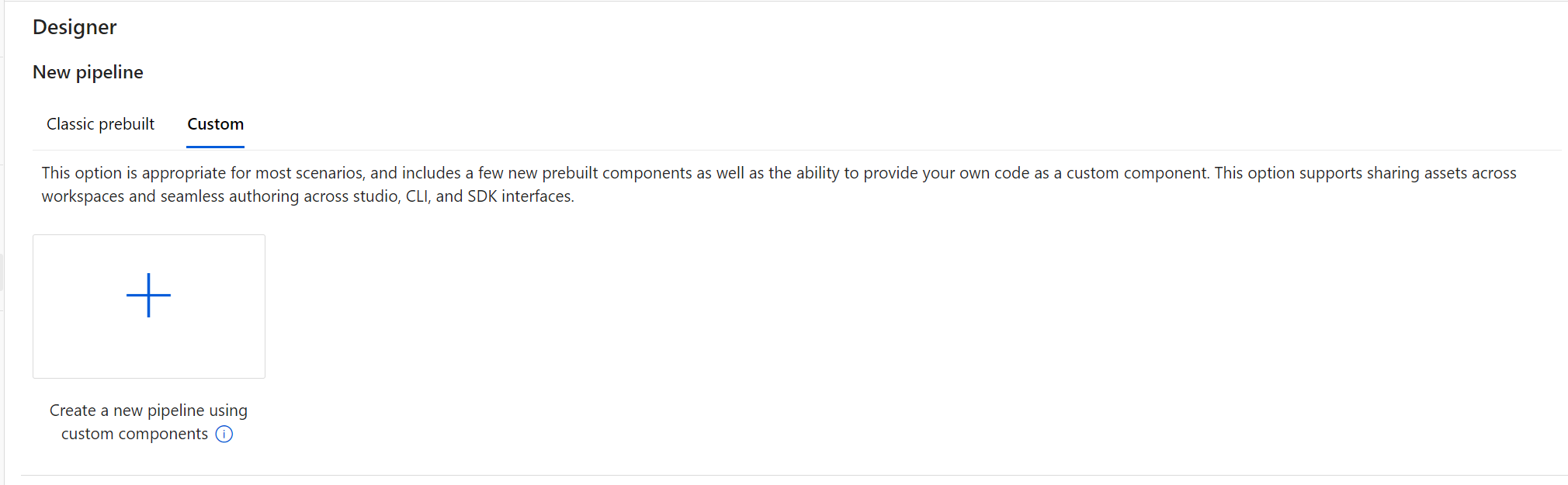Click the white space inside the pipeline tile below plus
The height and width of the screenshot is (485, 1568).
tap(149, 349)
